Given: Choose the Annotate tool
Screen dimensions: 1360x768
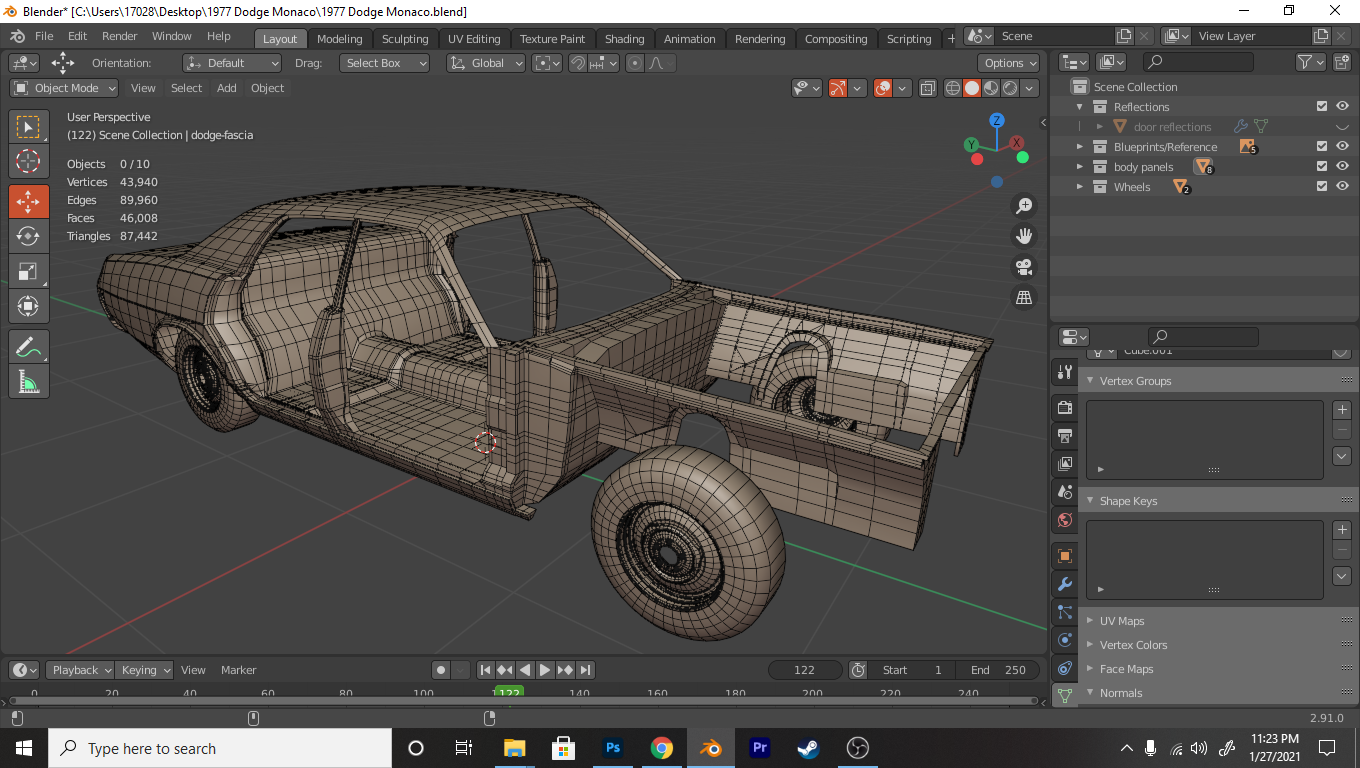Looking at the screenshot, I should tap(28, 347).
